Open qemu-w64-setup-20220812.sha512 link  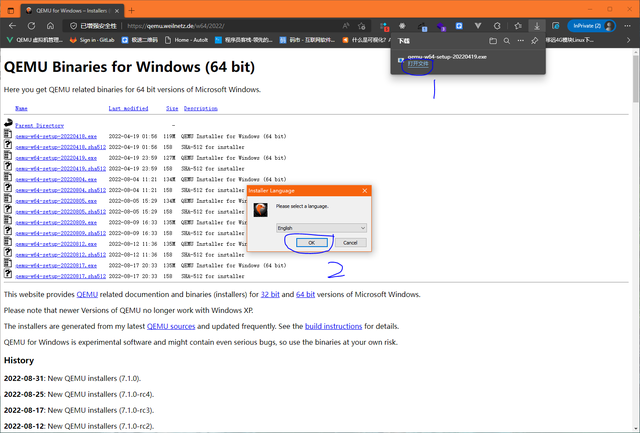60,255
